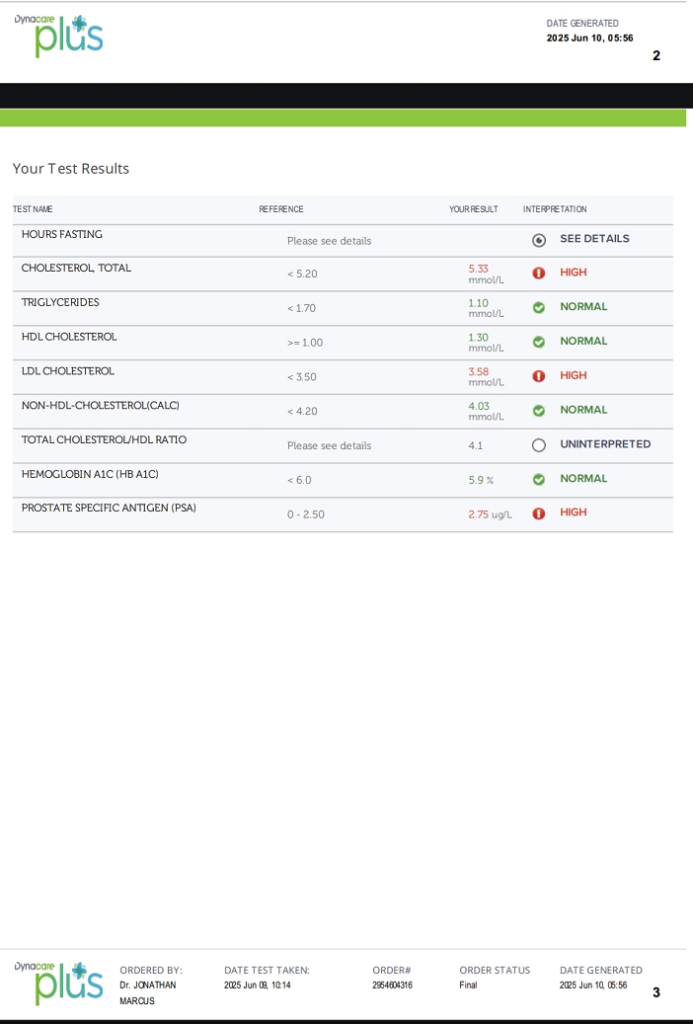Screen dimensions: 693x1024
Task: Click the Interpretation column header
Action: pos(555,209)
